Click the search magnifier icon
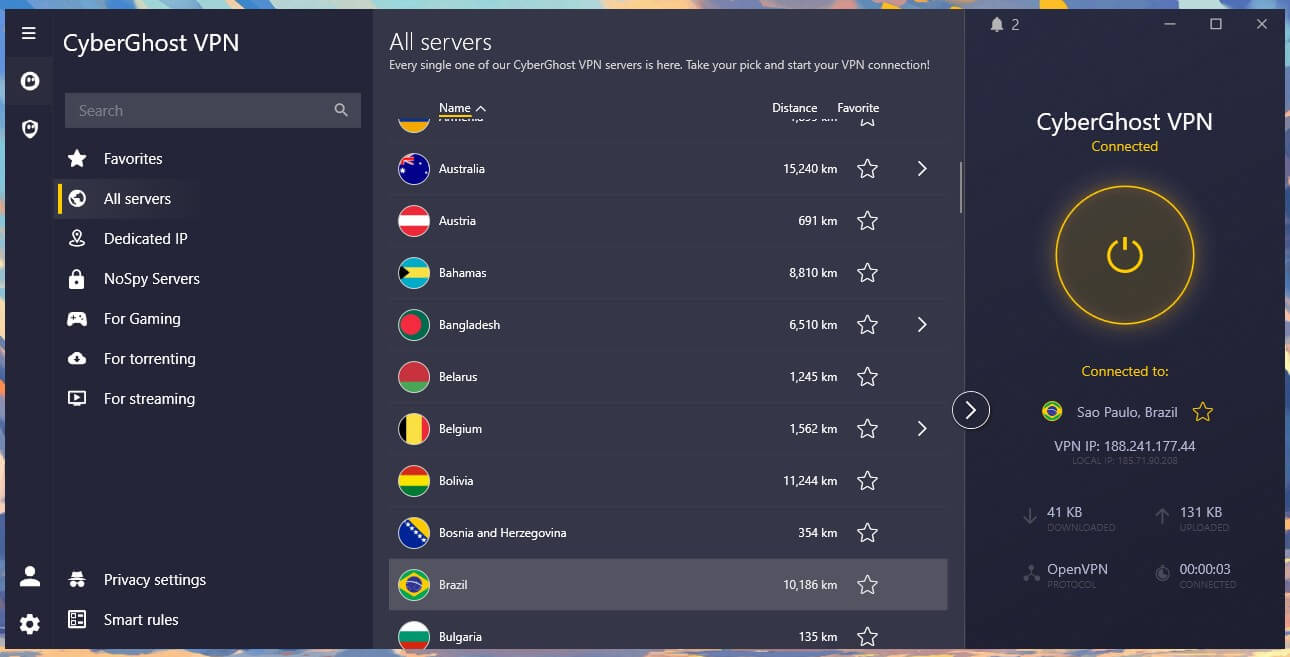The width and height of the screenshot is (1290, 657). (341, 110)
